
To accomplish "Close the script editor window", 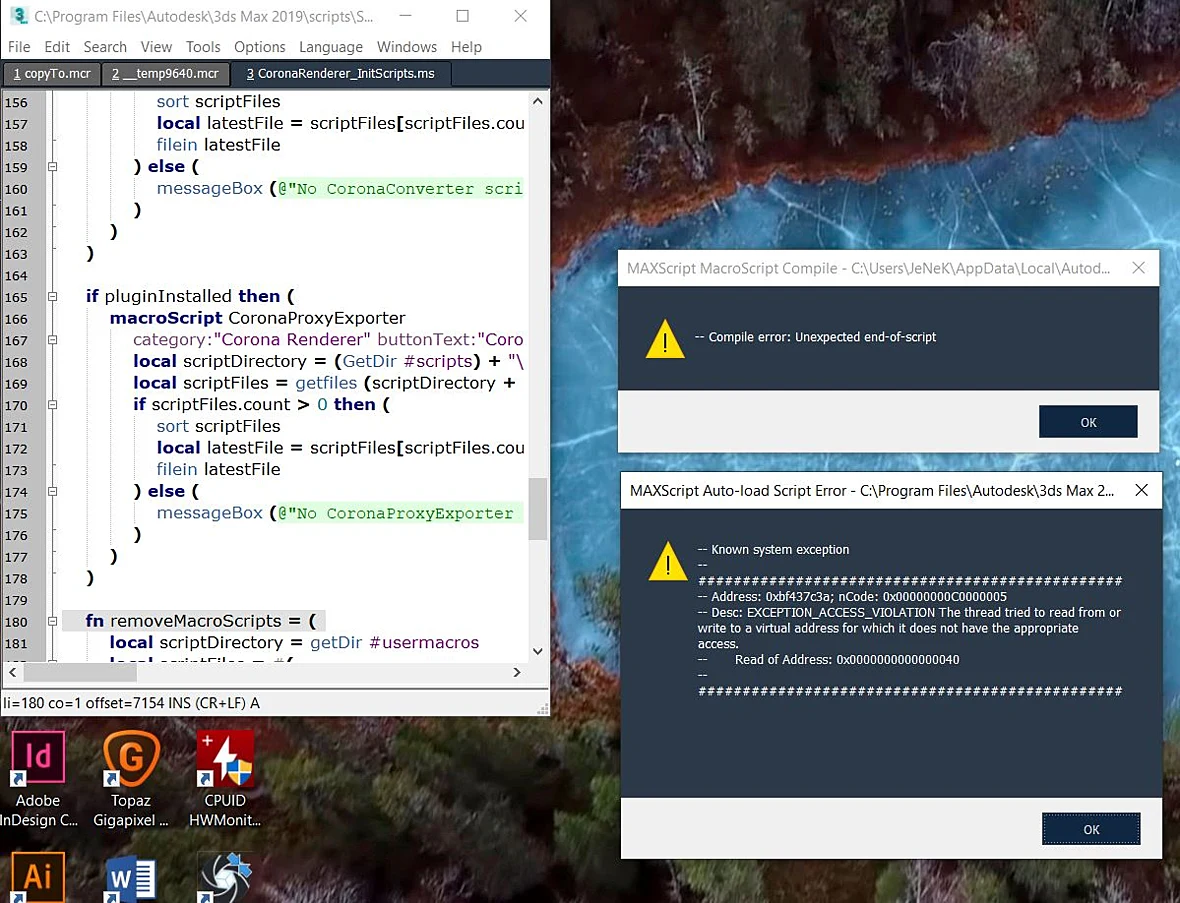I will coord(520,15).
